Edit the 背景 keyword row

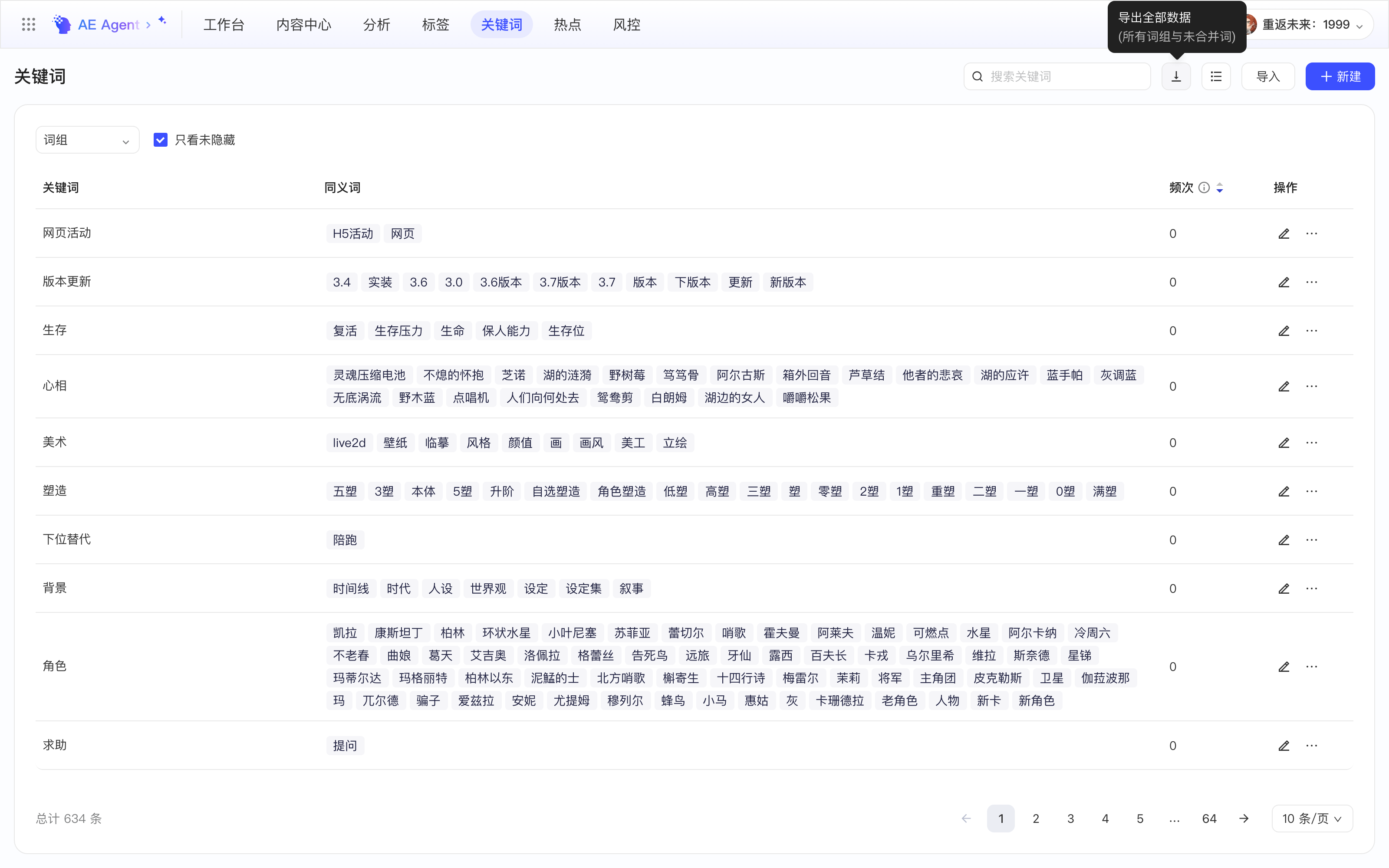tap(1284, 589)
